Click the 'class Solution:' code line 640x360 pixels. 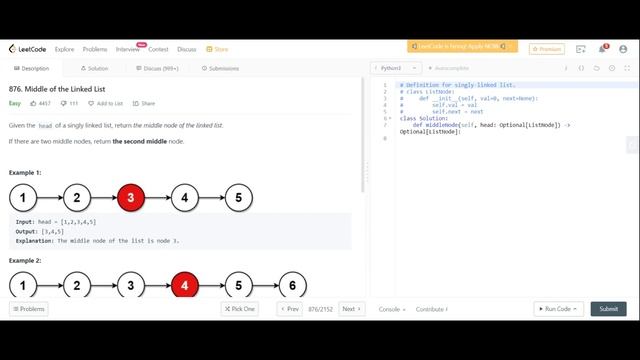[424, 118]
